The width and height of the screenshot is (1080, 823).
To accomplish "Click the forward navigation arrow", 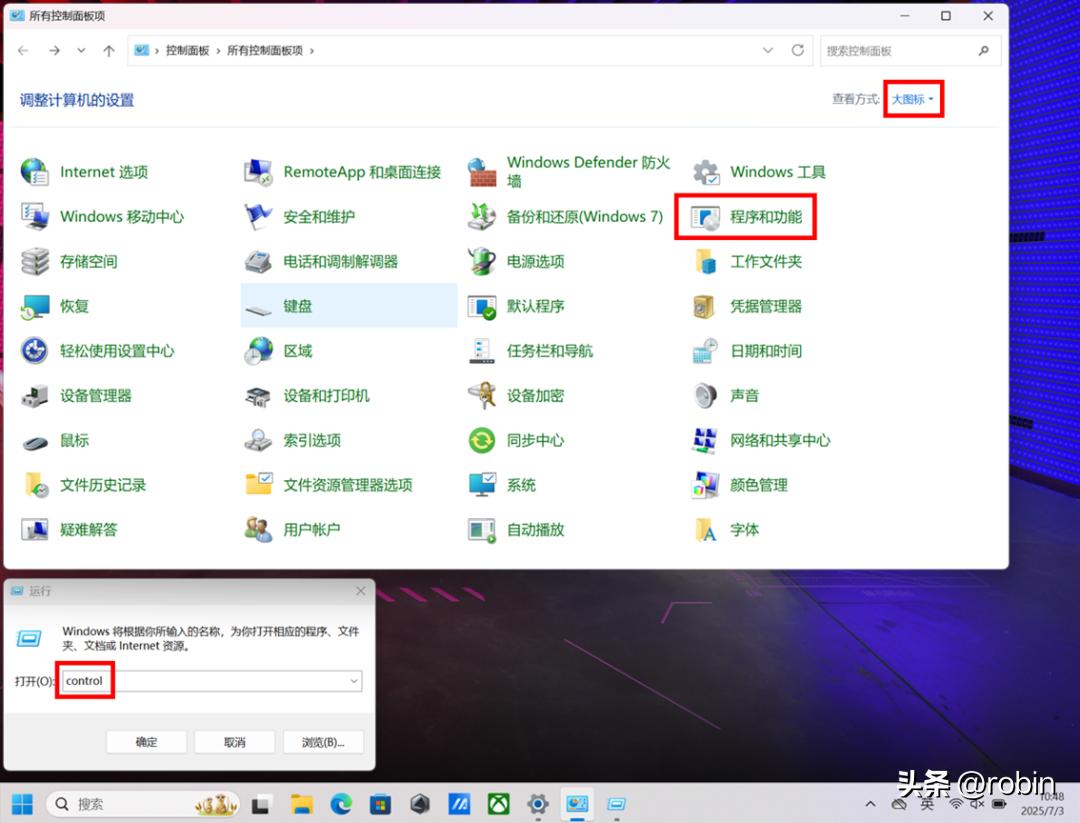I will (54, 50).
